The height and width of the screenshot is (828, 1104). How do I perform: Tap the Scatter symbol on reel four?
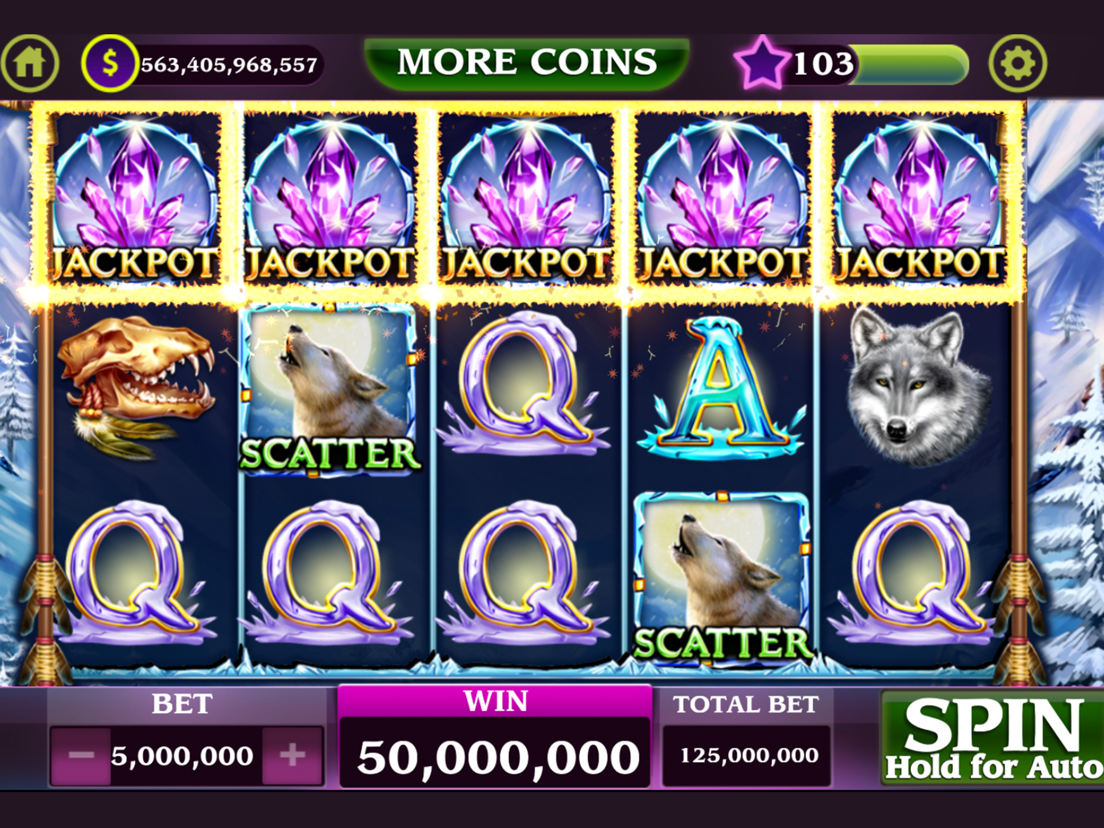(722, 579)
